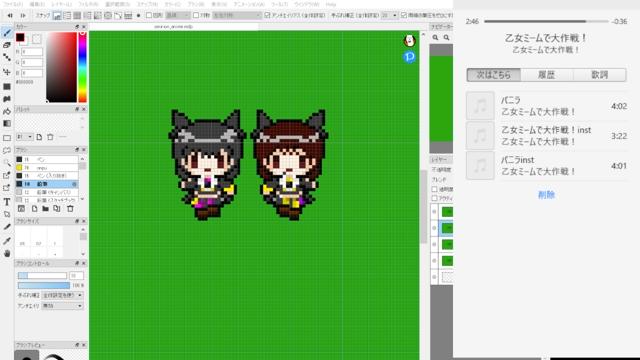Select the Eyedropper tool
Screen dimensions: 640x360
tap(7, 241)
